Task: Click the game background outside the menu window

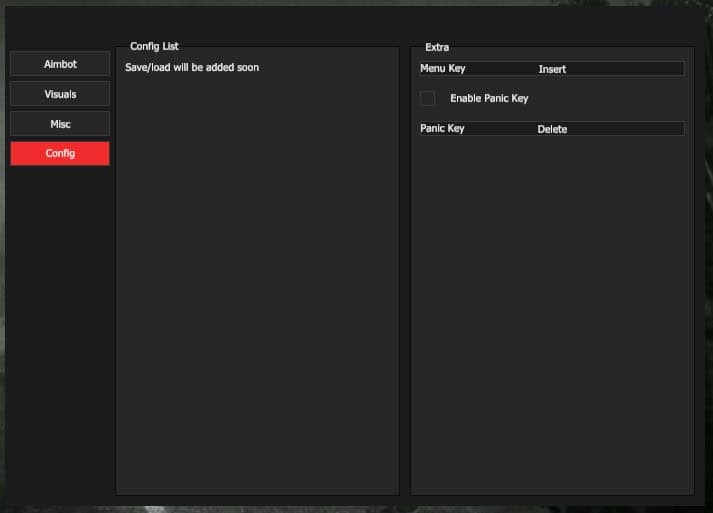Action: (706, 300)
